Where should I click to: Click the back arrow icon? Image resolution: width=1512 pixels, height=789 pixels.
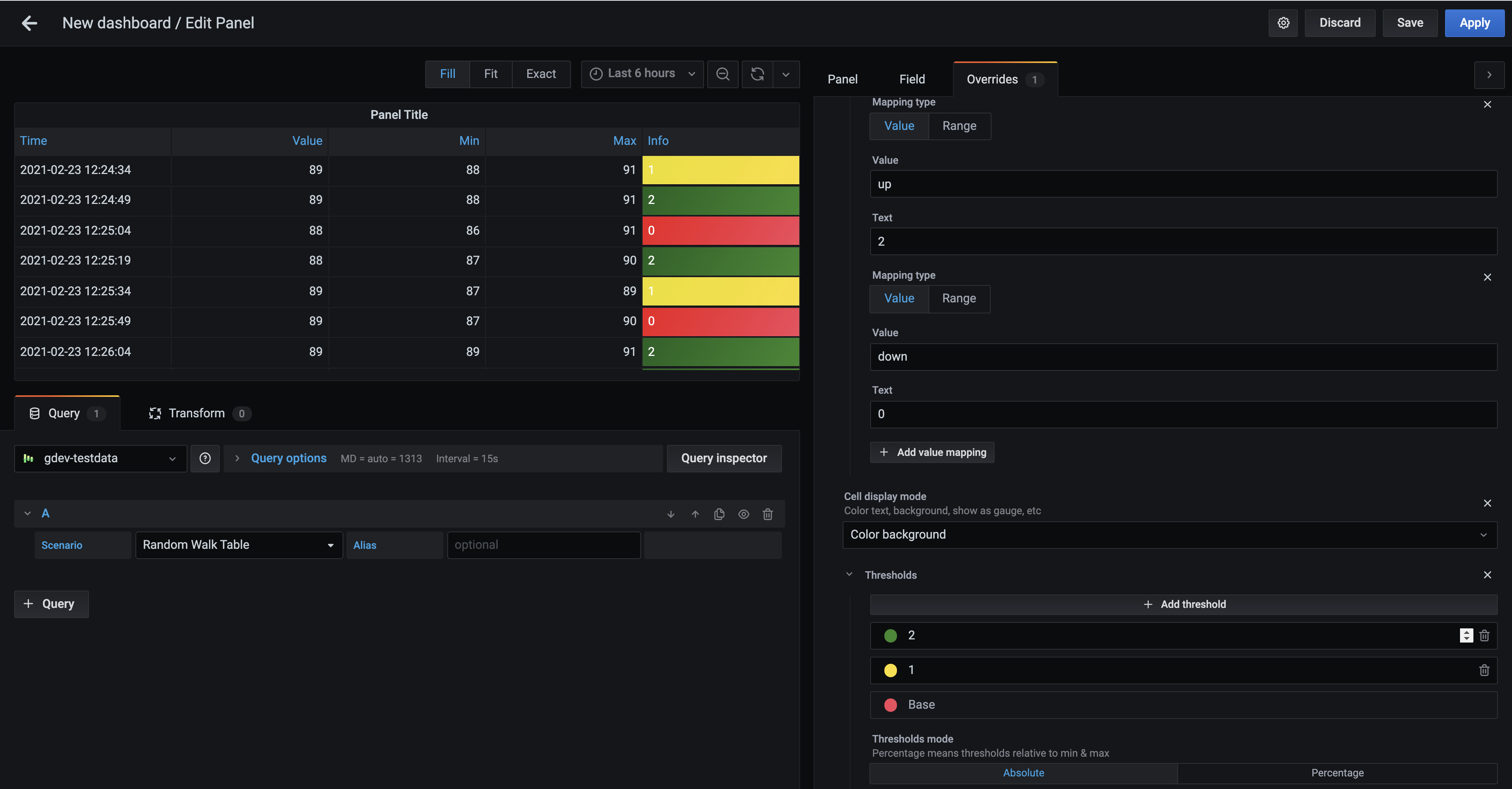click(30, 23)
